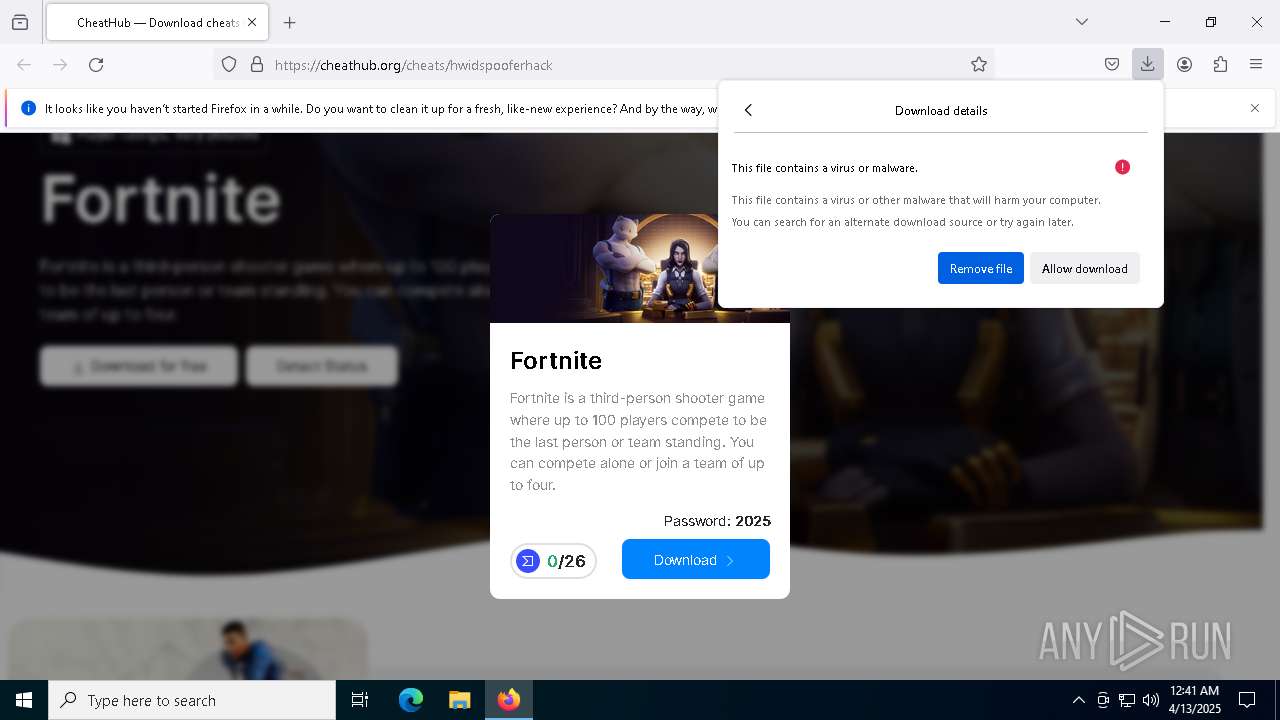1280x720 pixels.
Task: Open the Extensions menu
Action: click(1220, 64)
